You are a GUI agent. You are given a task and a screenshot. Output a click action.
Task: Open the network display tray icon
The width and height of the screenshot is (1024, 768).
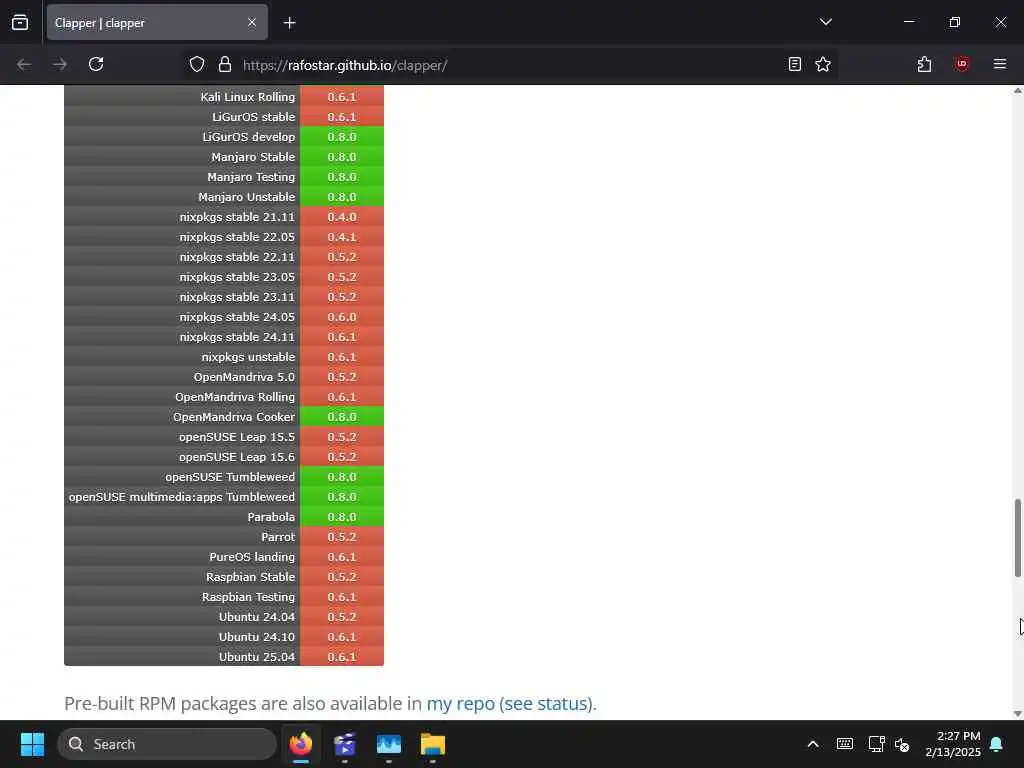(876, 744)
